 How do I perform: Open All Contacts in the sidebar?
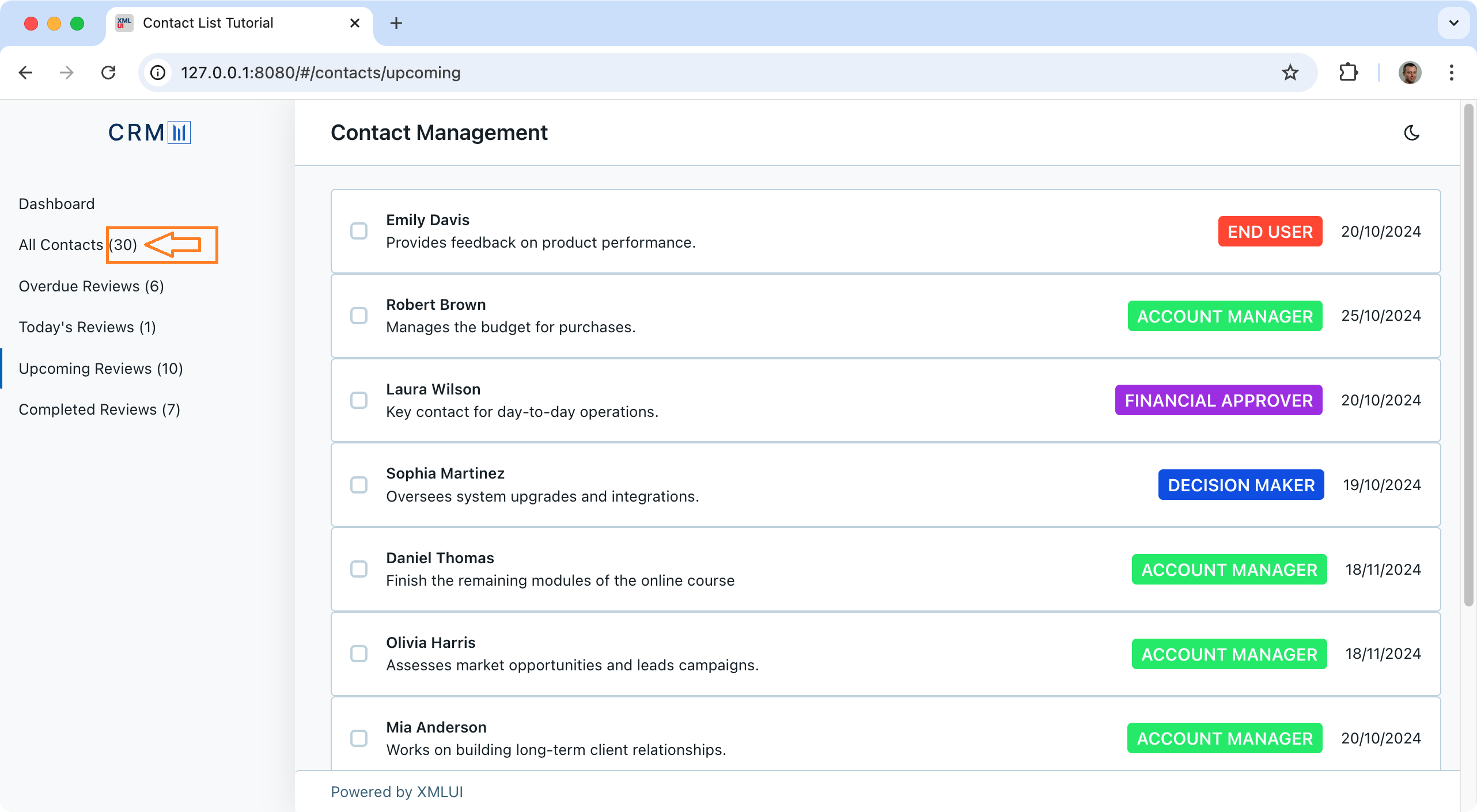(78, 245)
